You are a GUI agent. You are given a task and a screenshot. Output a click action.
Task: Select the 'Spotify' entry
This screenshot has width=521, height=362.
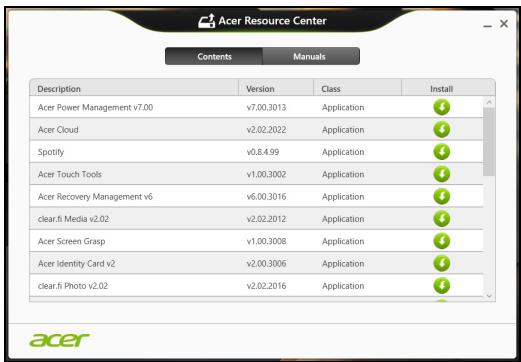(x=51, y=152)
